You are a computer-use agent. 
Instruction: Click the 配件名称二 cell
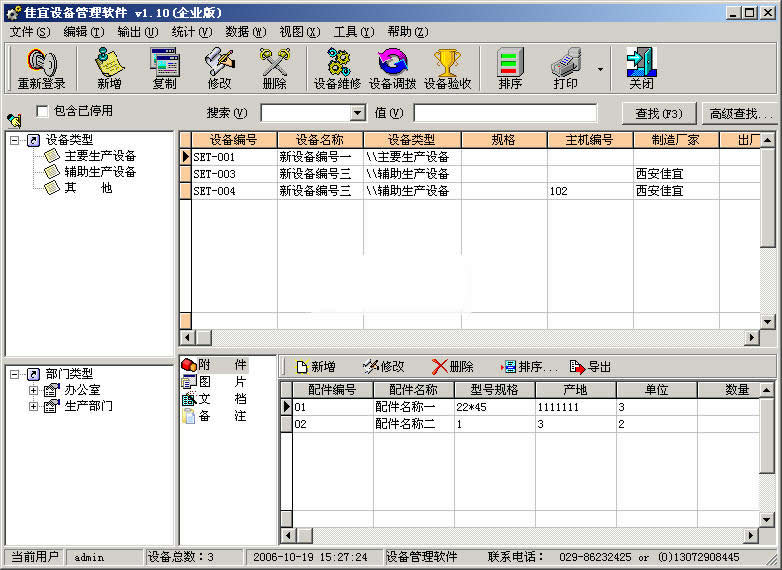413,424
